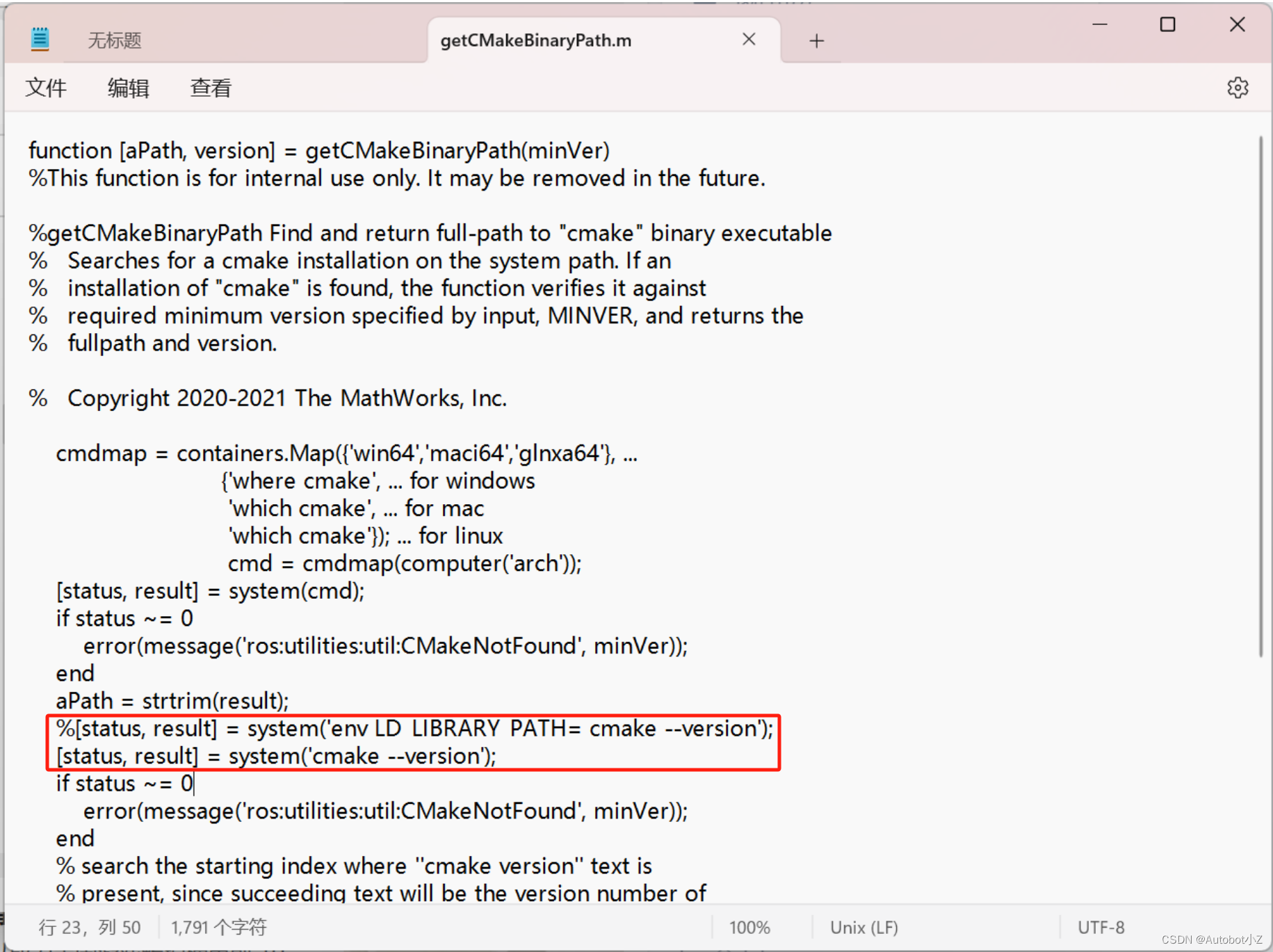Click the UTF-8 encoding indicator
The height and width of the screenshot is (952, 1273).
coord(1101,928)
